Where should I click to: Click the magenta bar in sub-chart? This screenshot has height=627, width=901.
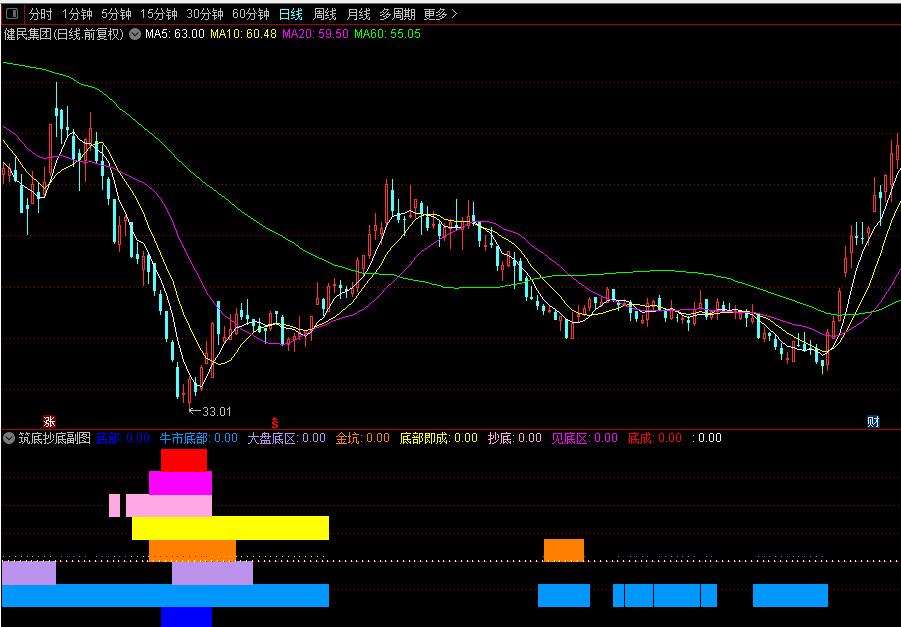180,482
